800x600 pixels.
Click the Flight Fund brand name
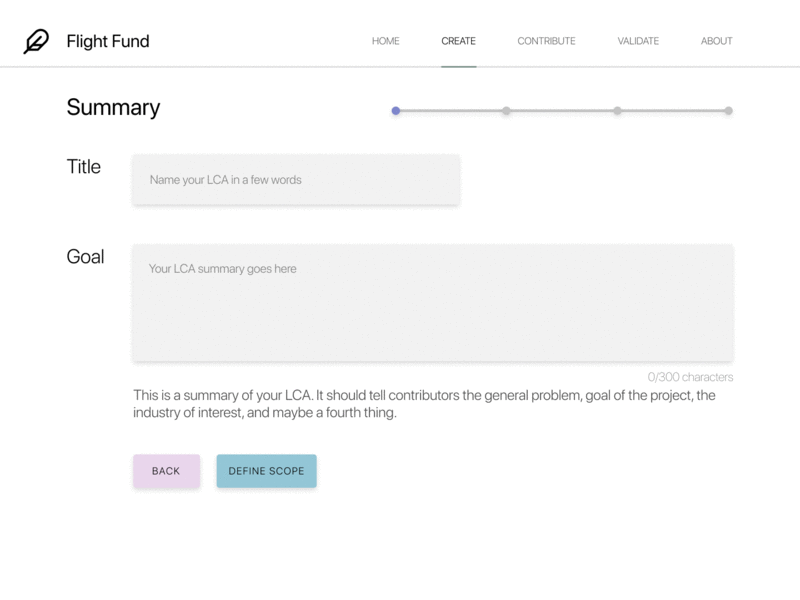tap(107, 41)
